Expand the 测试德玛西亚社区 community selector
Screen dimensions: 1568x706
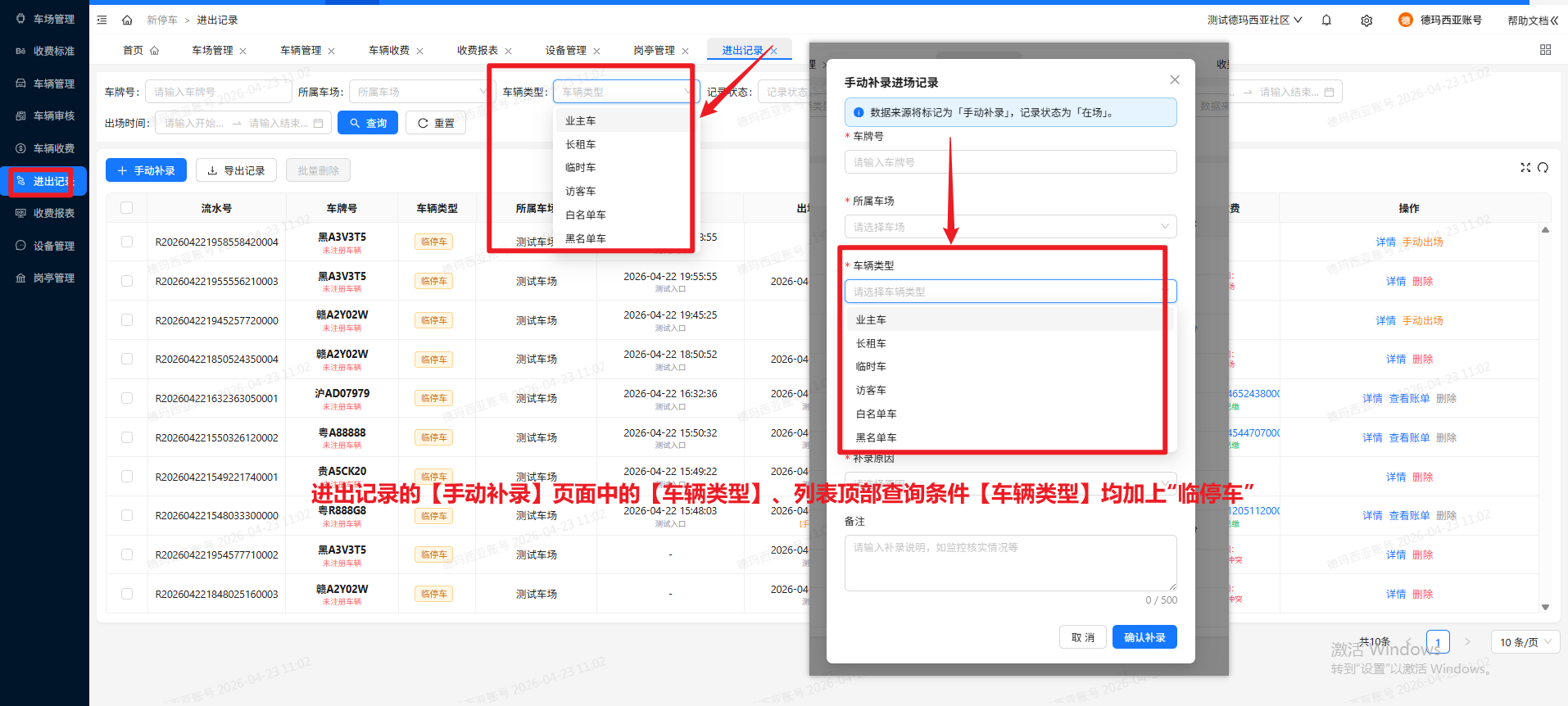click(x=1254, y=20)
